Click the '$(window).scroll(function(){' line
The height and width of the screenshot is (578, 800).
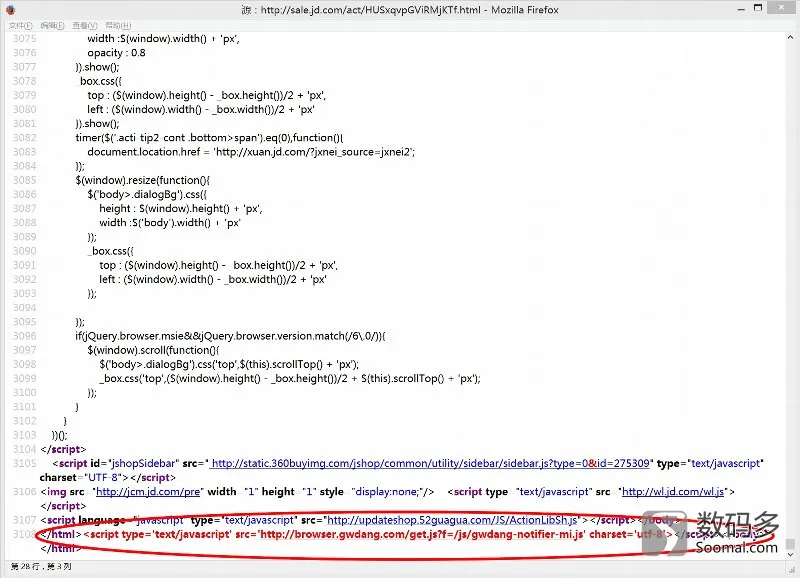[154, 350]
